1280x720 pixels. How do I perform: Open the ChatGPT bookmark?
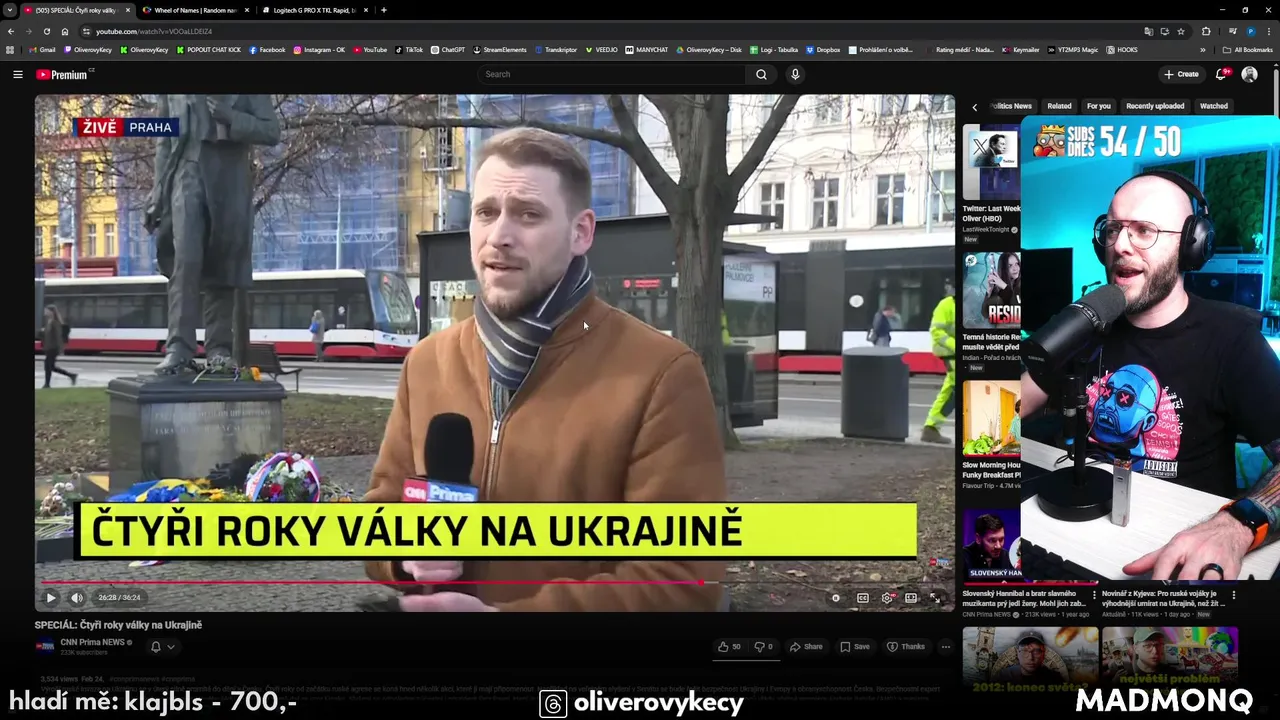pos(448,49)
